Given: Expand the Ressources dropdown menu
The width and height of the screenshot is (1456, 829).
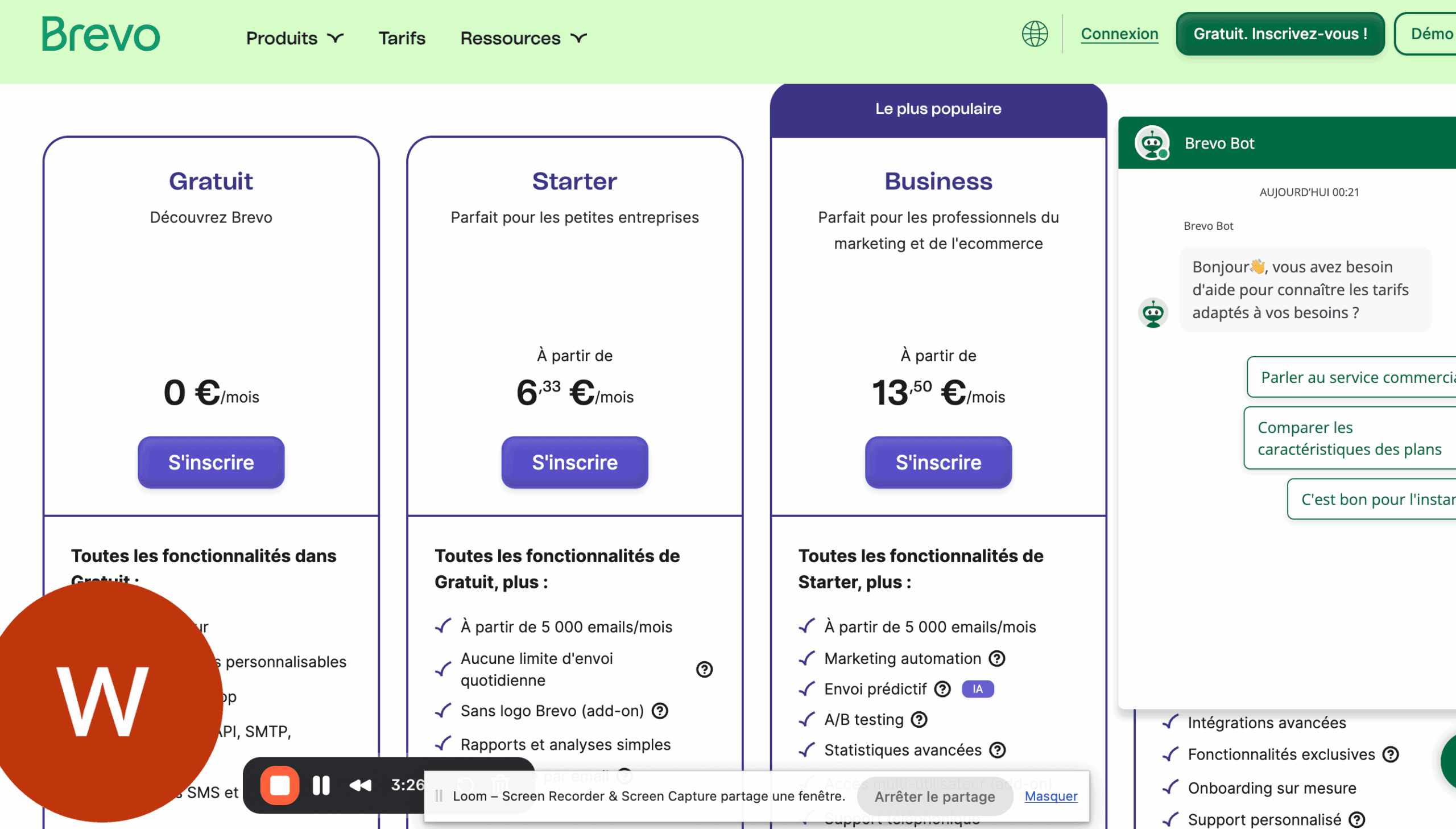Looking at the screenshot, I should click(x=523, y=38).
